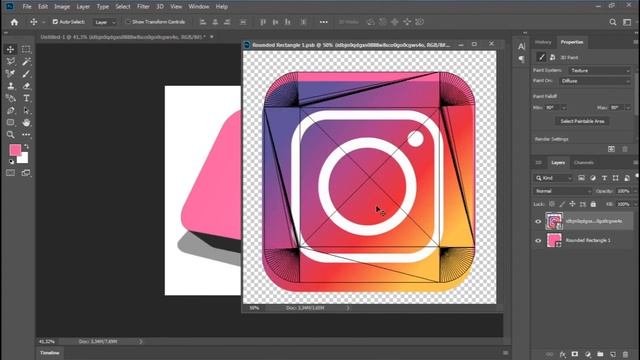The width and height of the screenshot is (640, 360).
Task: Open the Edit Toolbar three-dots button
Action: click(x=26, y=135)
